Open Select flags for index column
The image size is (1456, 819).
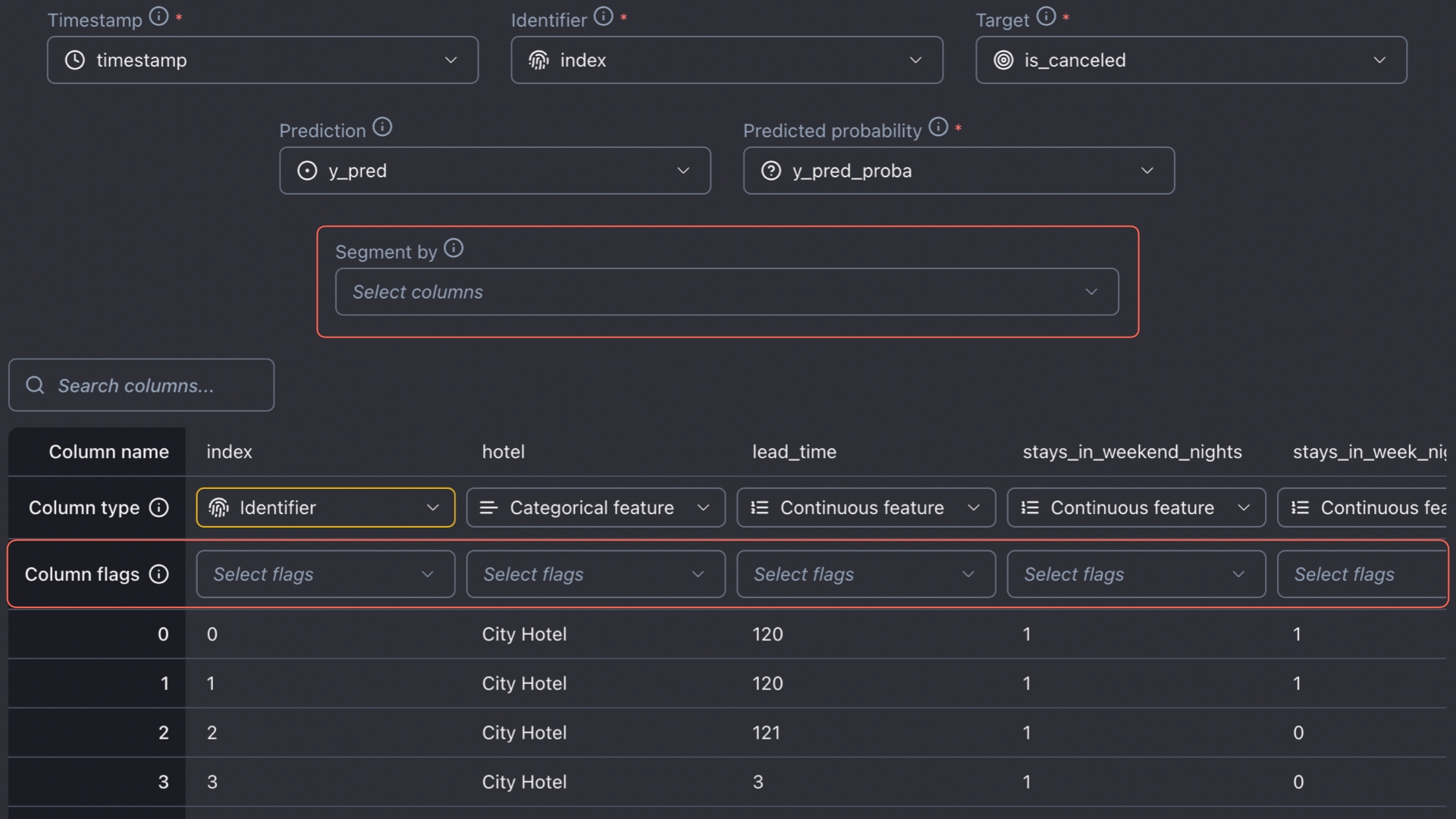pos(325,574)
